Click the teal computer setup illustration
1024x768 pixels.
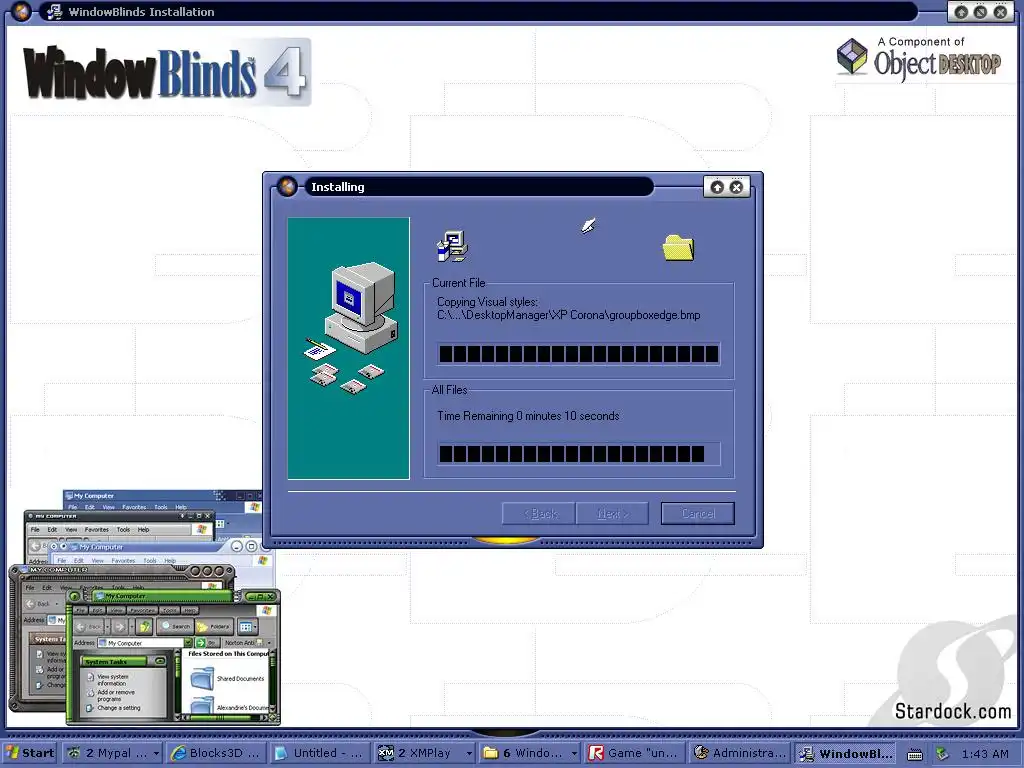349,348
